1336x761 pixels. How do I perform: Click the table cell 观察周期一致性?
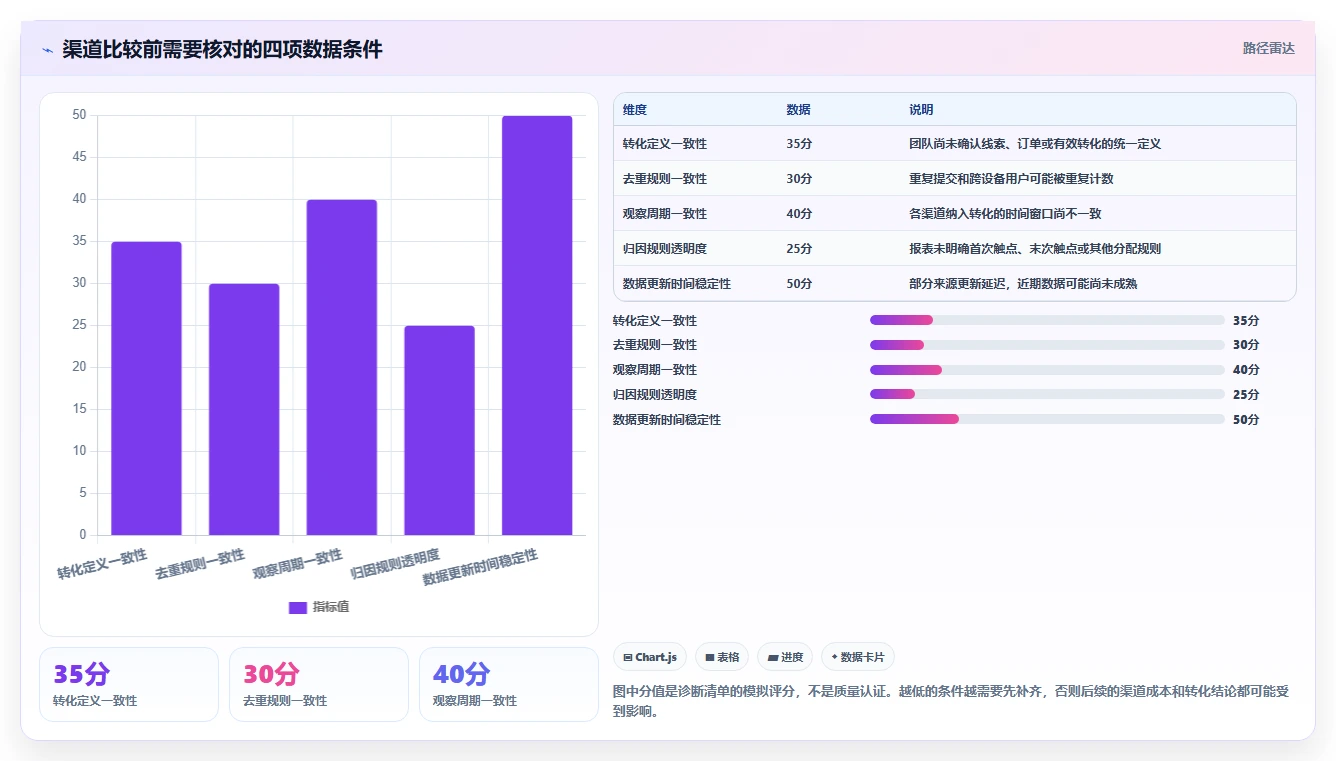point(665,214)
